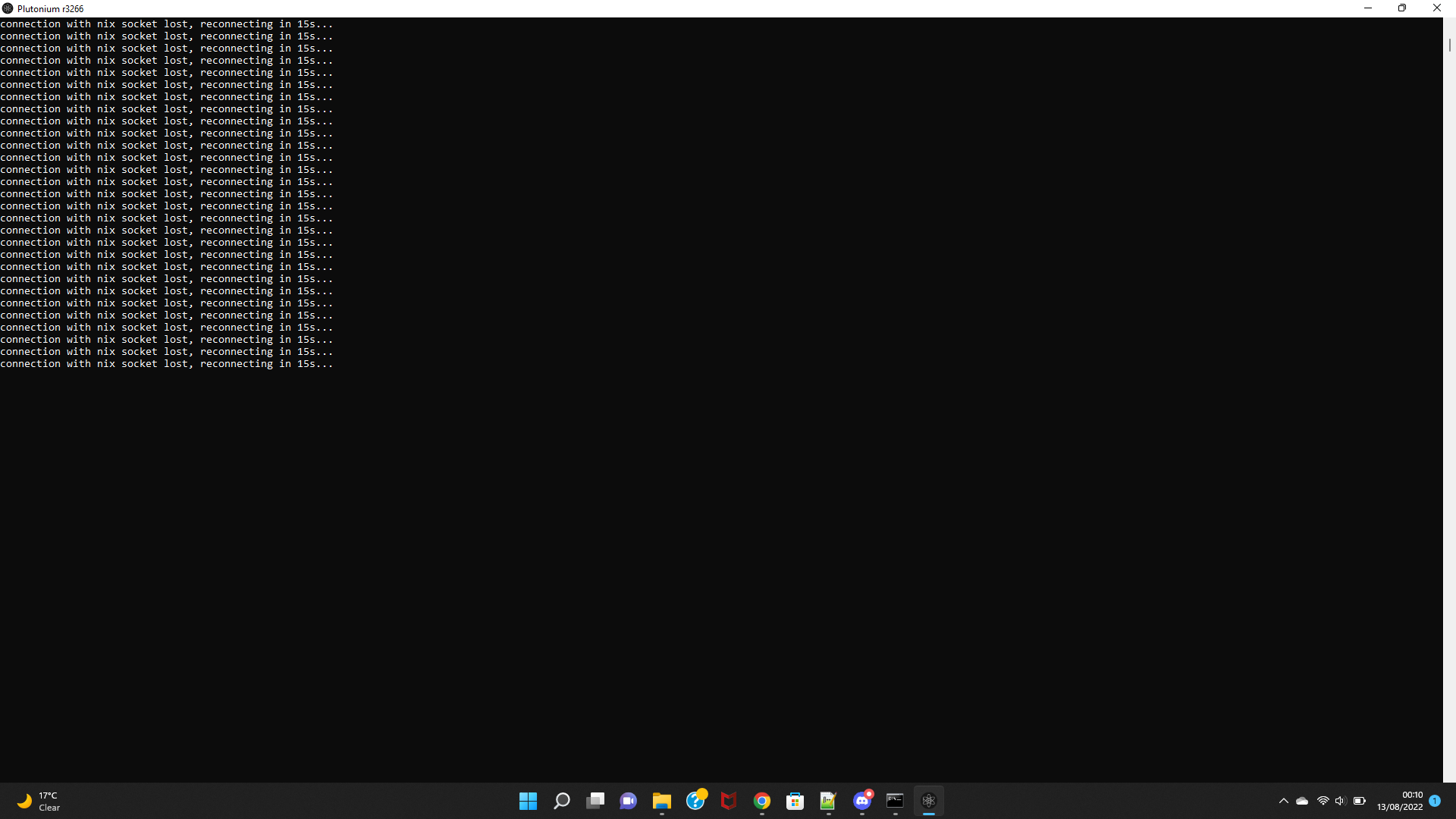Switch to Google Chrome from the taskbar
The width and height of the screenshot is (1456, 819).
[x=762, y=801]
